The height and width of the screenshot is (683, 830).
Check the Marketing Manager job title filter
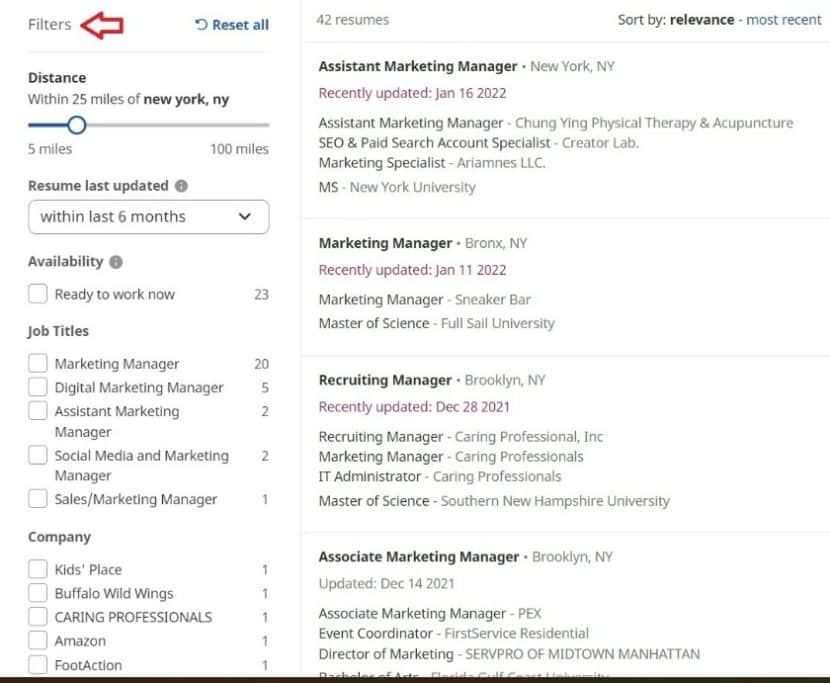click(x=38, y=363)
